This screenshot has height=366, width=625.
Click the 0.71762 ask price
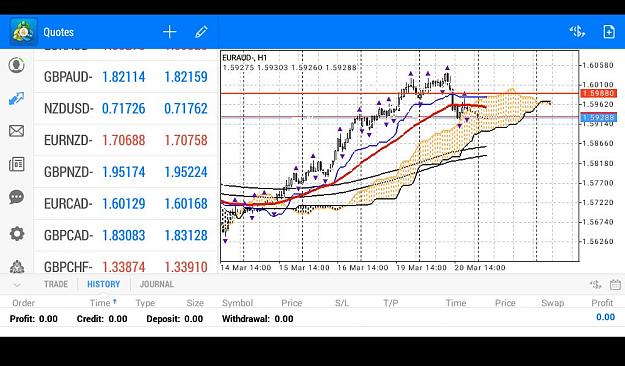click(186, 108)
